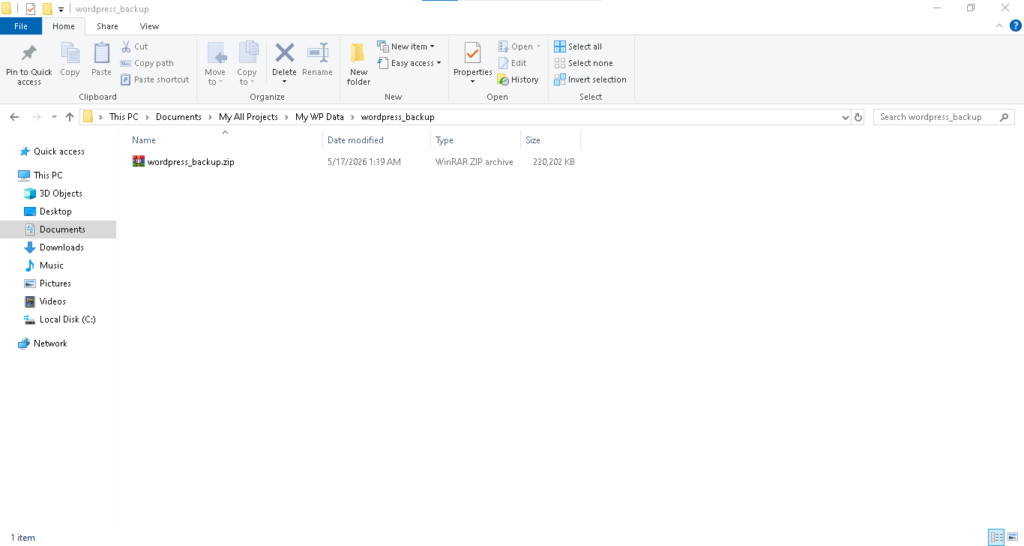This screenshot has width=1024, height=546.
Task: Click My WP Data breadcrumb
Action: (319, 117)
